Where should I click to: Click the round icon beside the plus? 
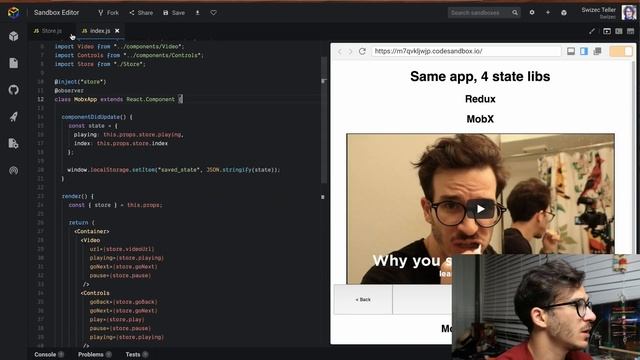pos(564,13)
